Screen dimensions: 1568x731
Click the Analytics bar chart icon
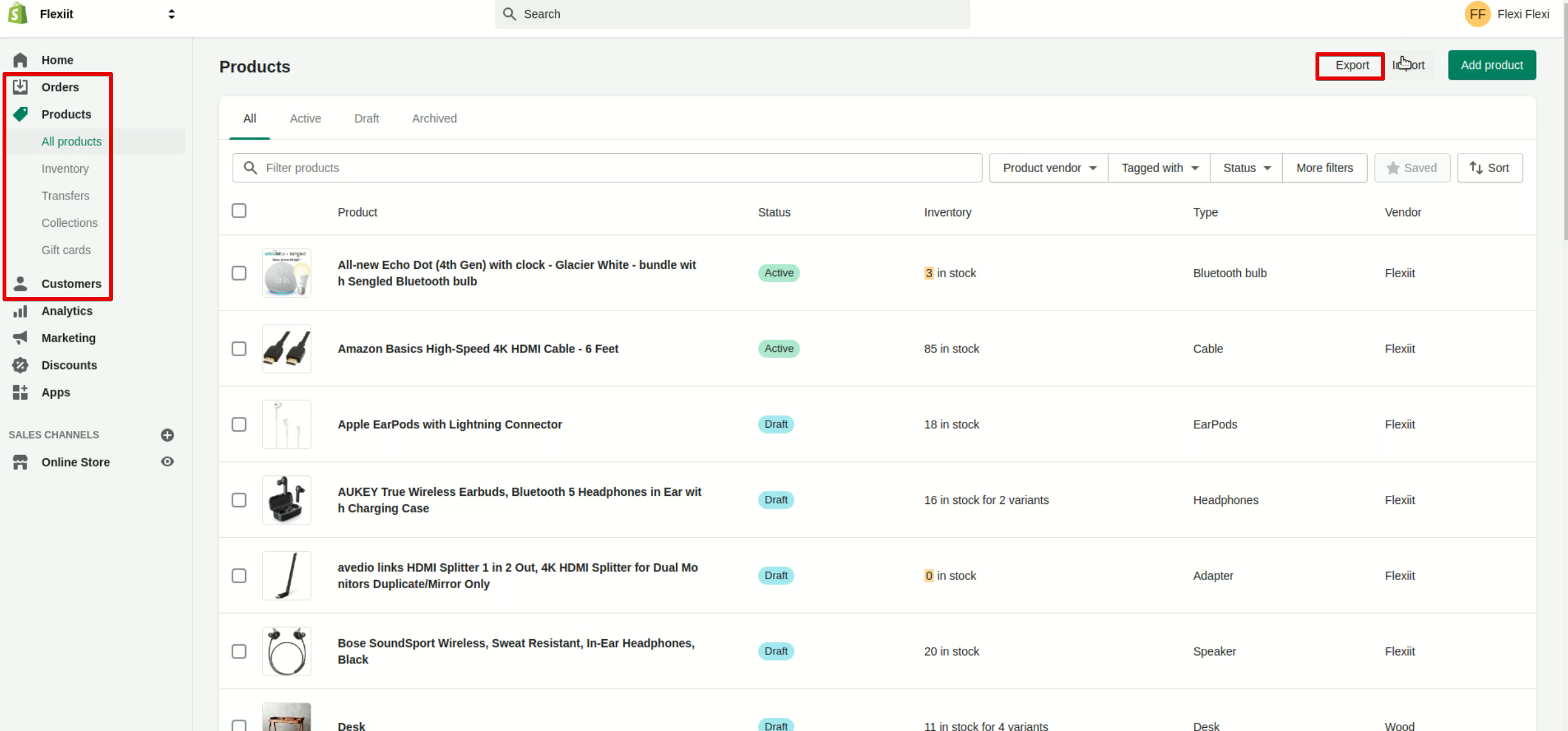pos(20,311)
